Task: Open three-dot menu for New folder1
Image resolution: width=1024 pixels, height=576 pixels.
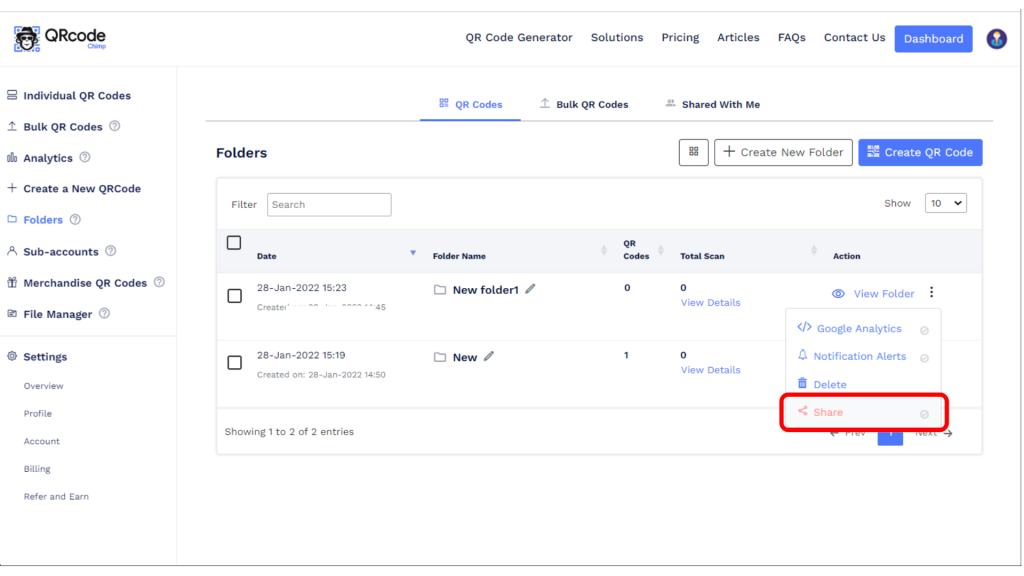Action: [932, 293]
